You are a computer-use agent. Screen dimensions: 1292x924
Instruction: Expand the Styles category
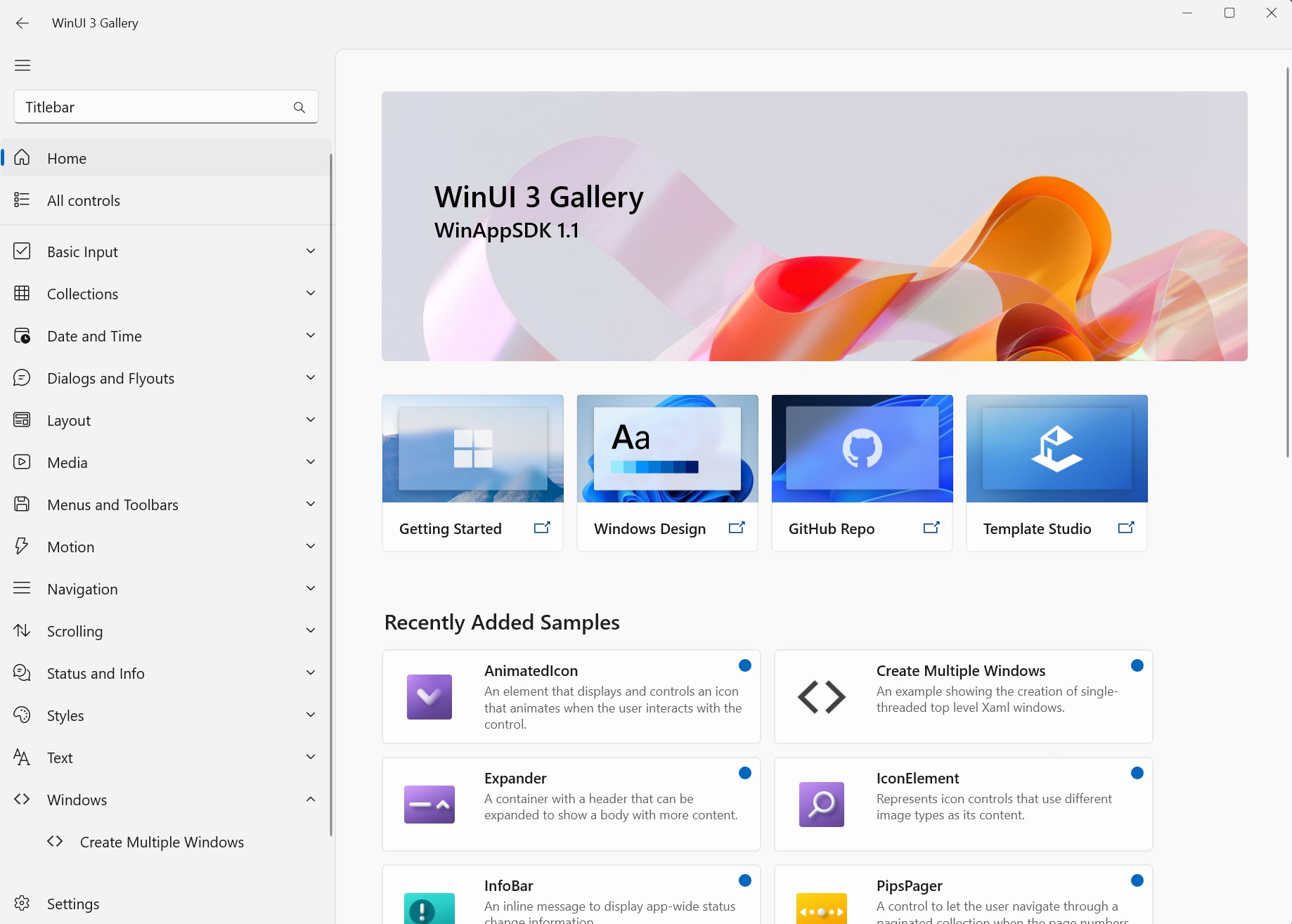click(x=310, y=715)
